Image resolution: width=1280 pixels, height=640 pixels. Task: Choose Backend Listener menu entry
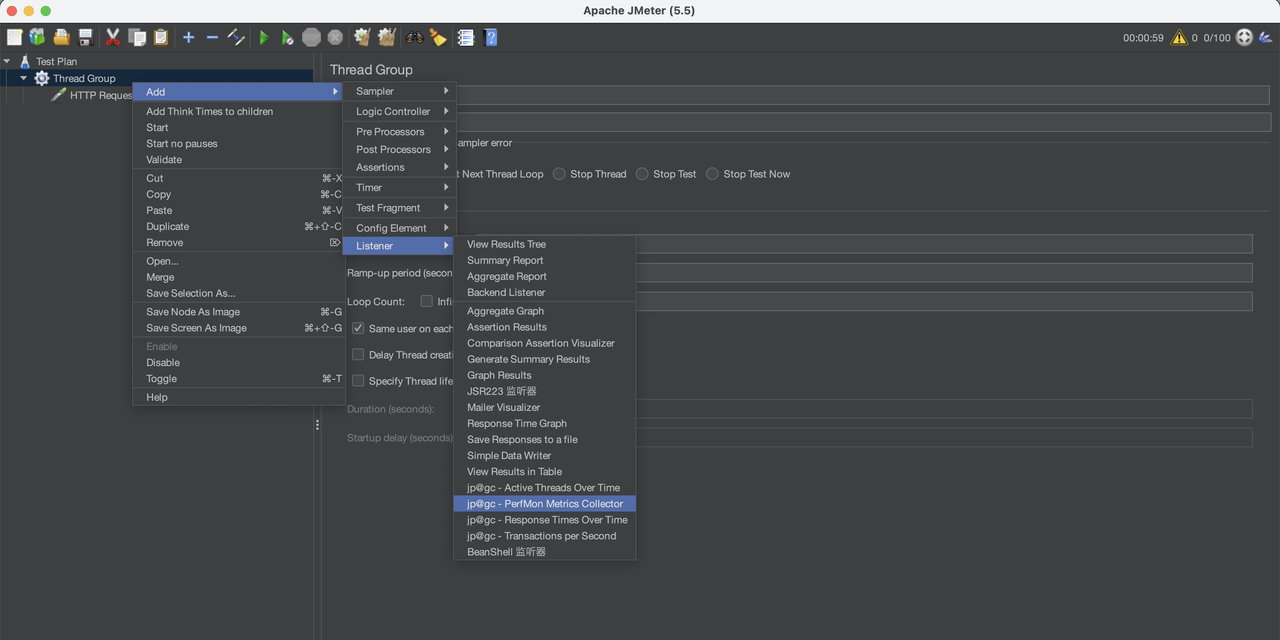(544, 292)
